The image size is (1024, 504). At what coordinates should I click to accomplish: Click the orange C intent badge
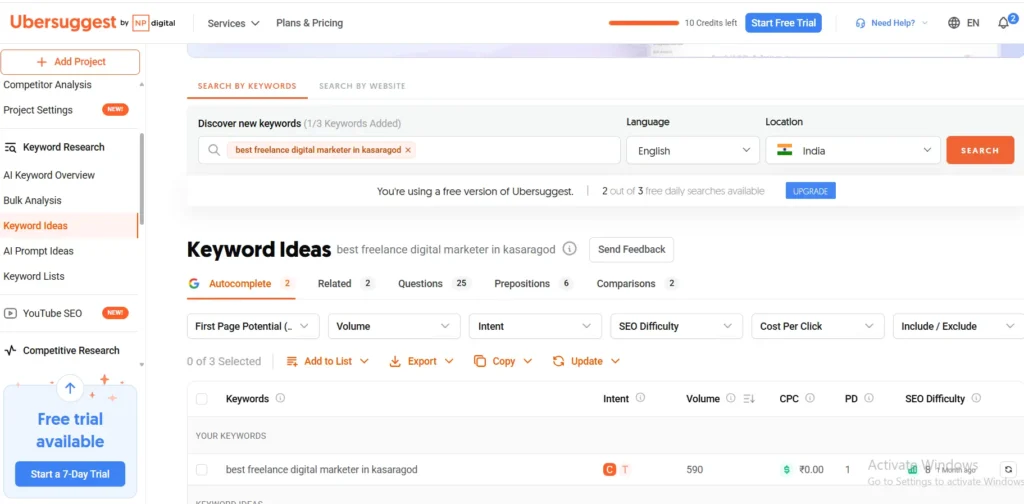[x=609, y=469]
